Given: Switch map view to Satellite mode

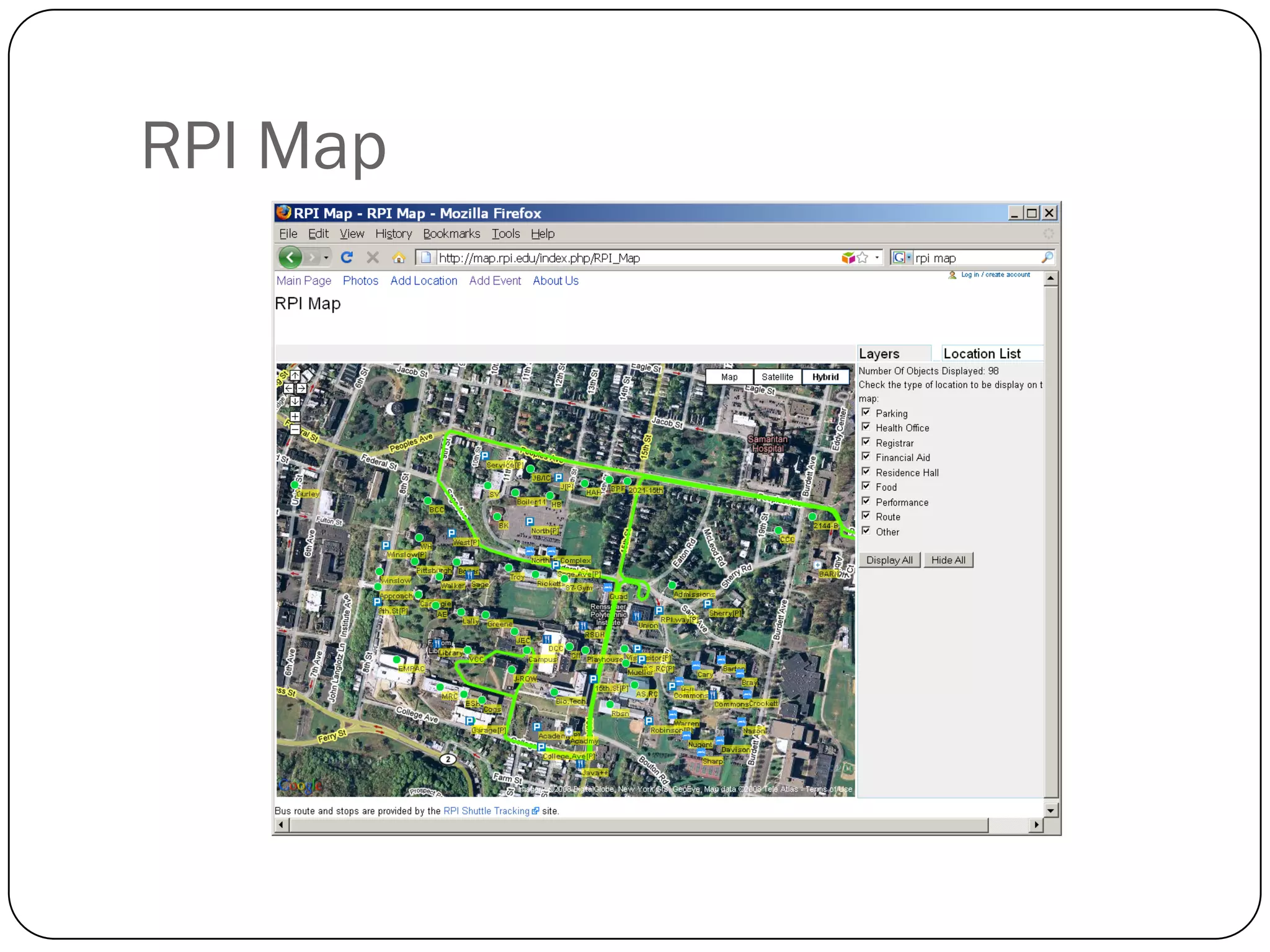Looking at the screenshot, I should point(777,377).
